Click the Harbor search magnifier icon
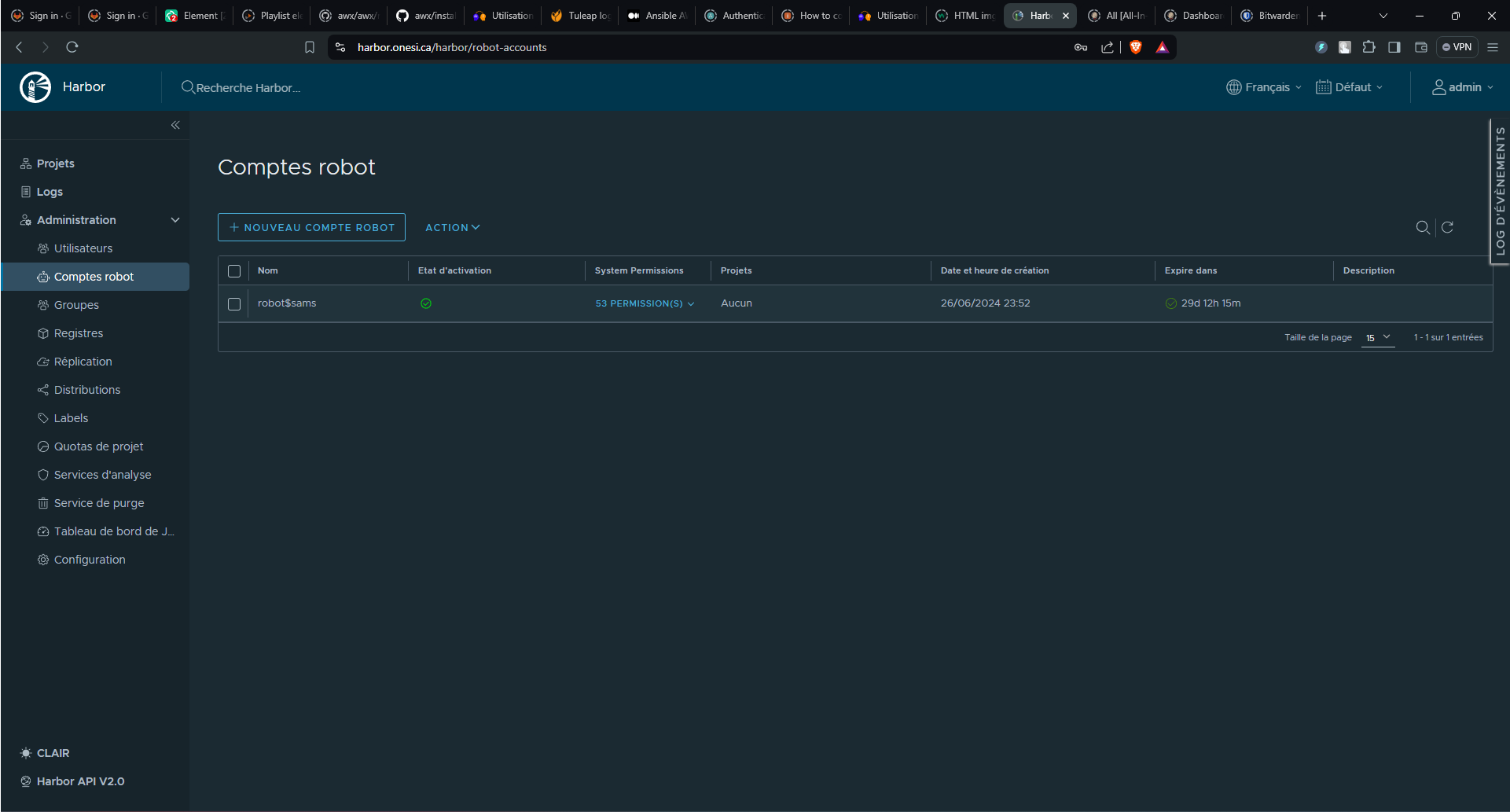Viewport: 1510px width, 812px height. coord(188,87)
